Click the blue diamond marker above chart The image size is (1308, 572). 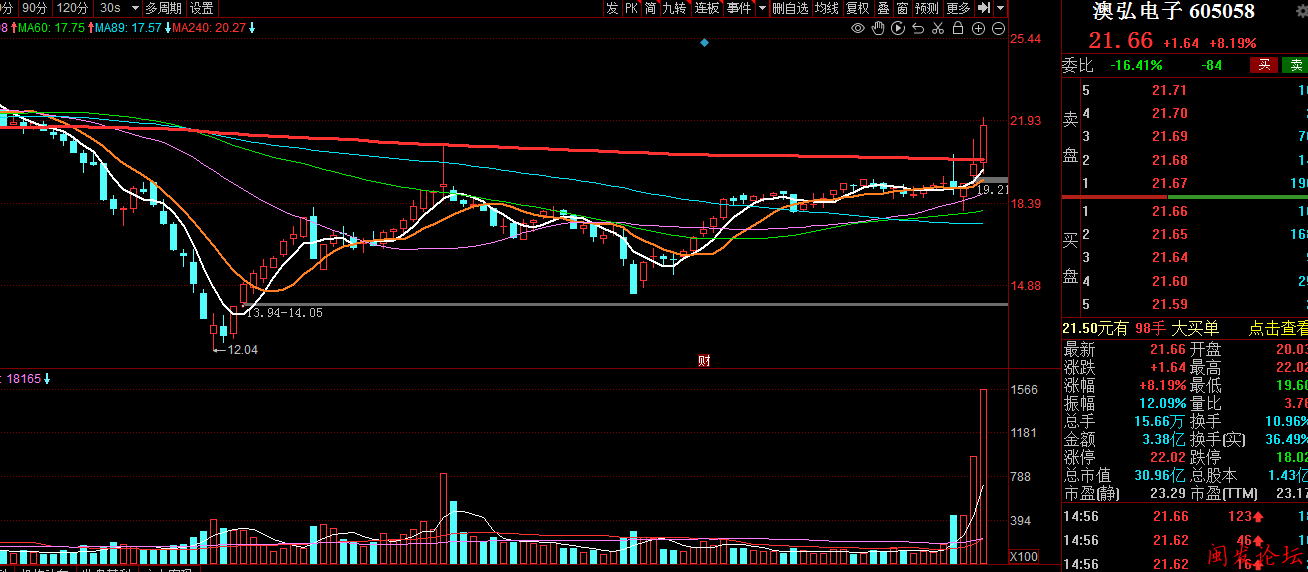tap(704, 43)
